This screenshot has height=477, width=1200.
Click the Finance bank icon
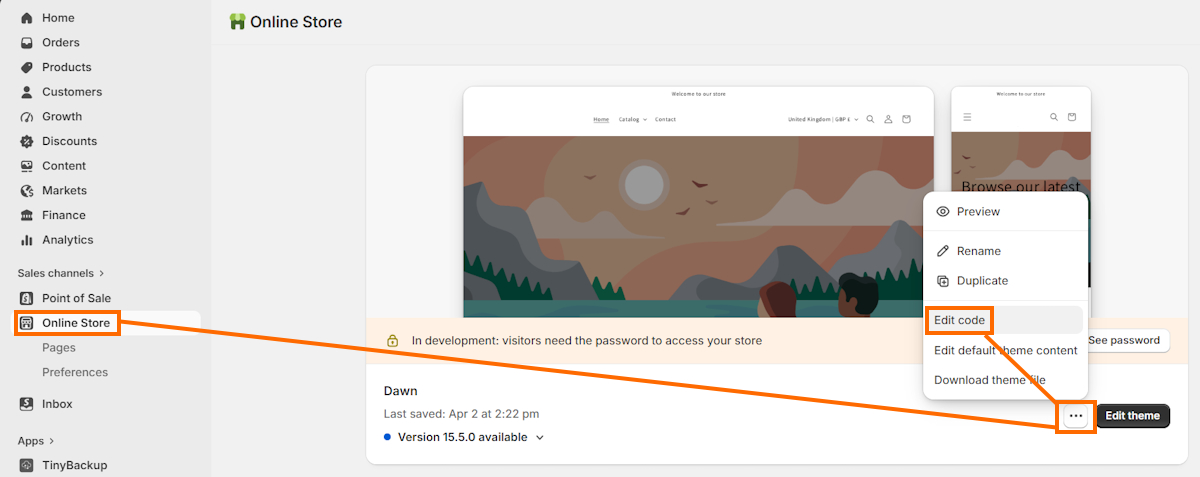coord(27,215)
